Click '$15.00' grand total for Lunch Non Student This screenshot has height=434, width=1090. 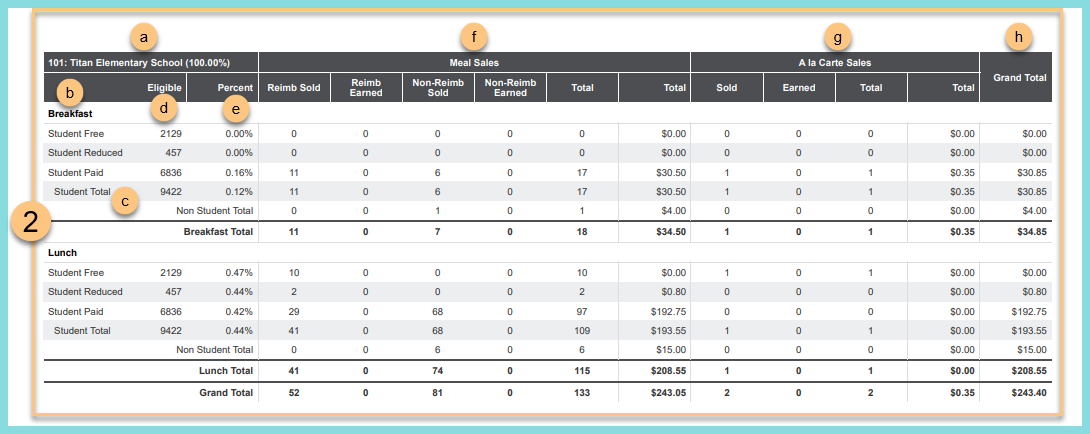tap(1031, 351)
